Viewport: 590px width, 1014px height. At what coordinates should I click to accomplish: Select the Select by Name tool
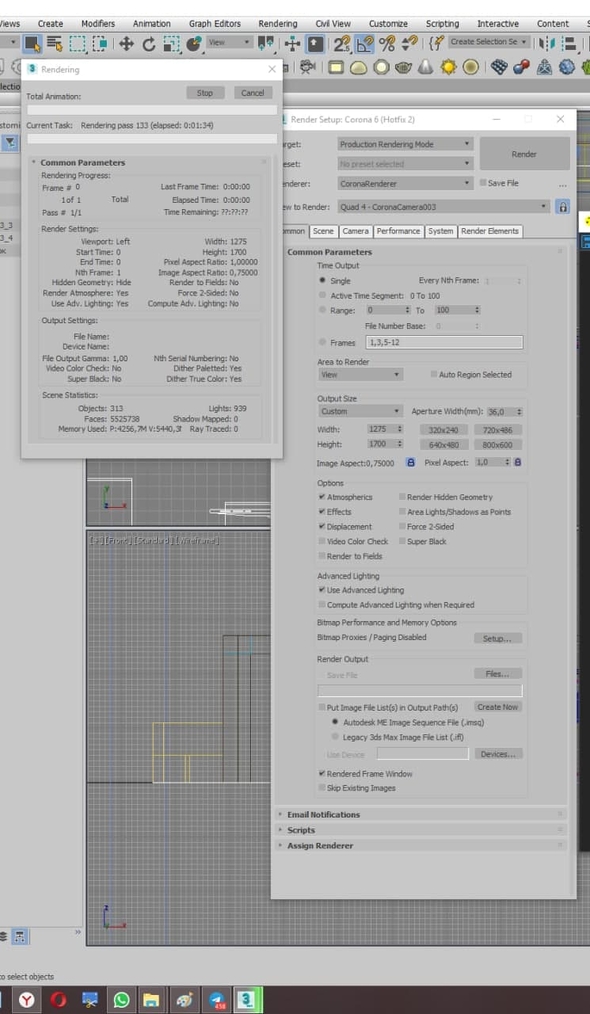(x=55, y=44)
